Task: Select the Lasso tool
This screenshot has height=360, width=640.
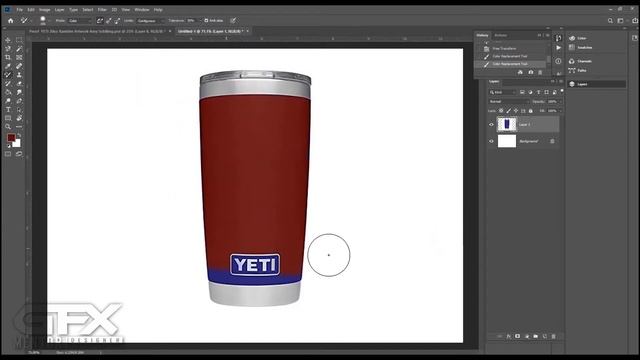Action: [x=8, y=49]
